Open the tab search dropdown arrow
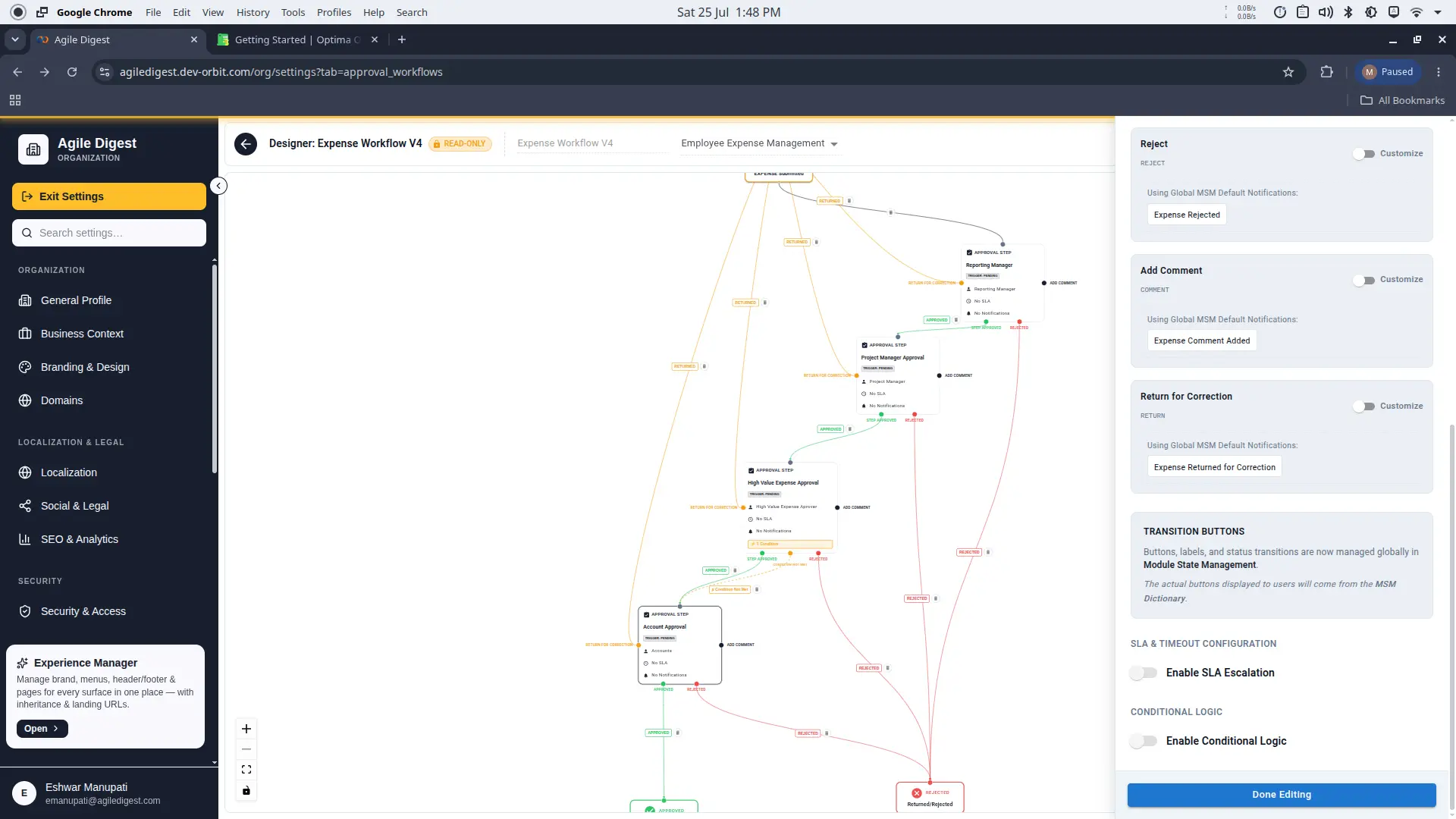 tap(15, 39)
